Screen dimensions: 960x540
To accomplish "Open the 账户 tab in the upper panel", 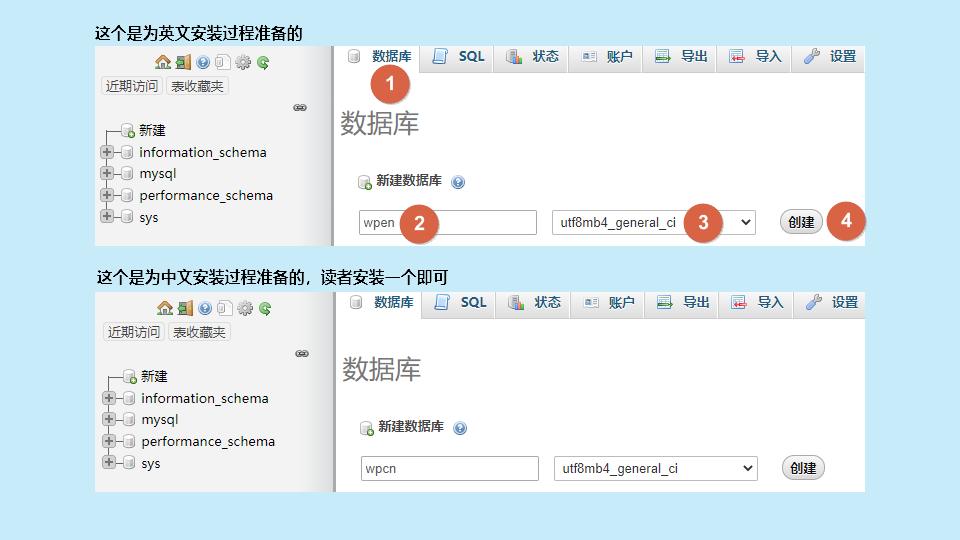I will 606,57.
